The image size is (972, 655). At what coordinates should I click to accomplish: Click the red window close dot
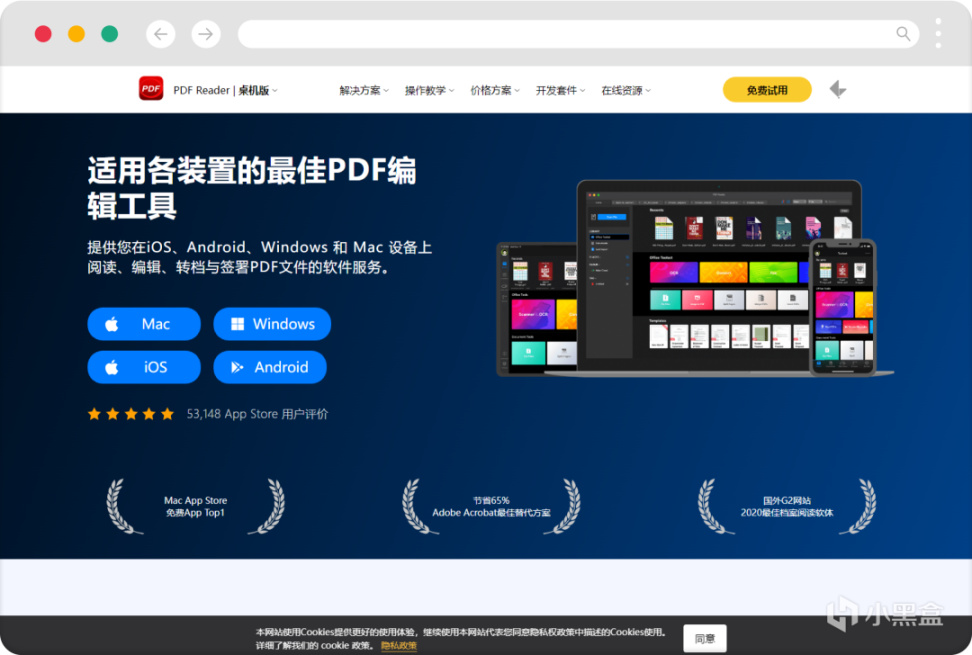43,33
